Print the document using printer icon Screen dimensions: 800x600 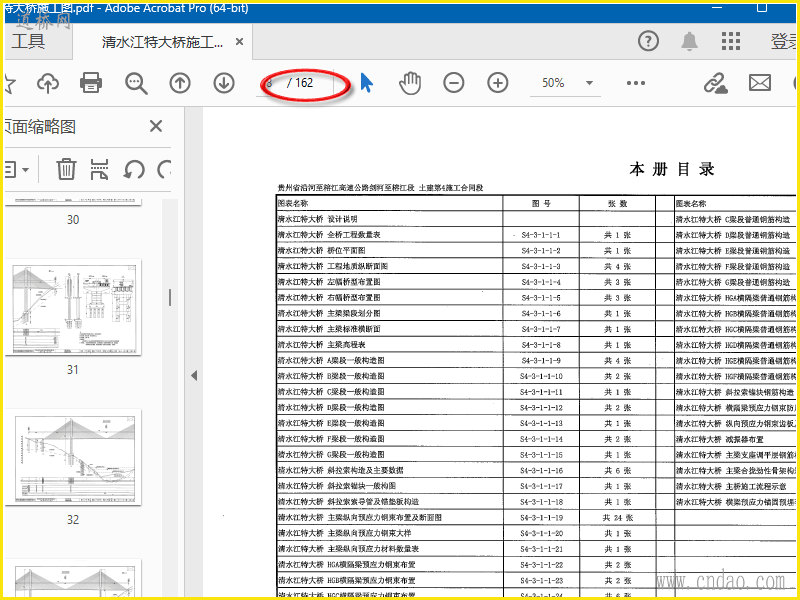click(x=91, y=83)
